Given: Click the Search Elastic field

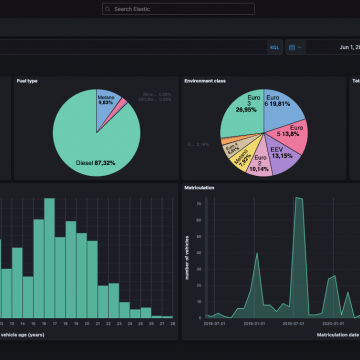Looking at the screenshot, I should (x=178, y=9).
